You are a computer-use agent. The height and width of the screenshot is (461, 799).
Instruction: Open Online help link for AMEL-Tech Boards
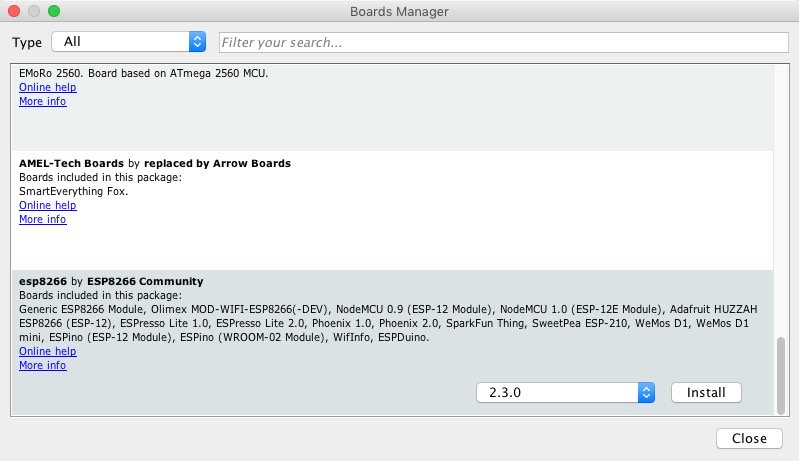[x=48, y=205]
